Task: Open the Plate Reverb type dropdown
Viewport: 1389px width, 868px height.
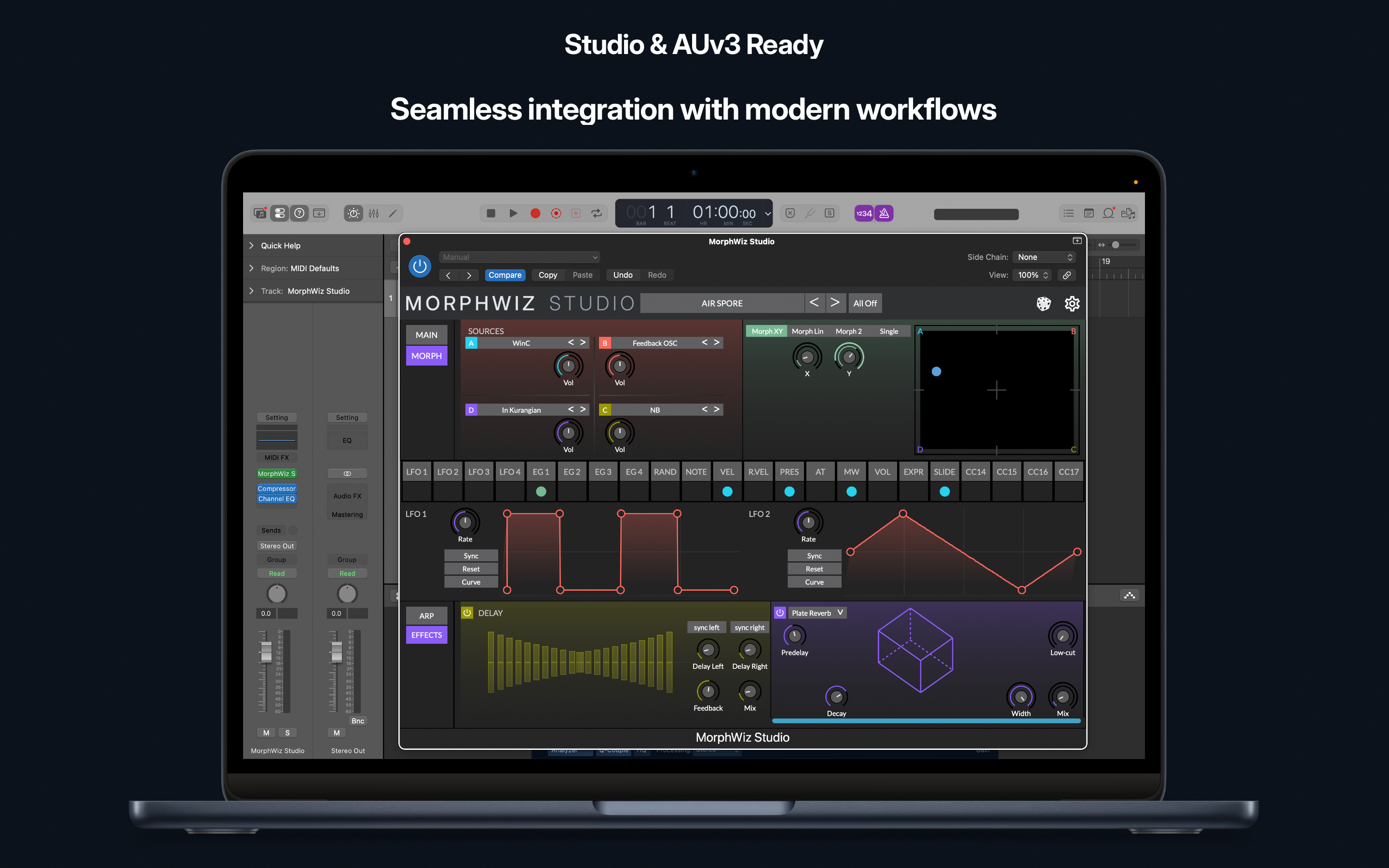Action: (817, 612)
